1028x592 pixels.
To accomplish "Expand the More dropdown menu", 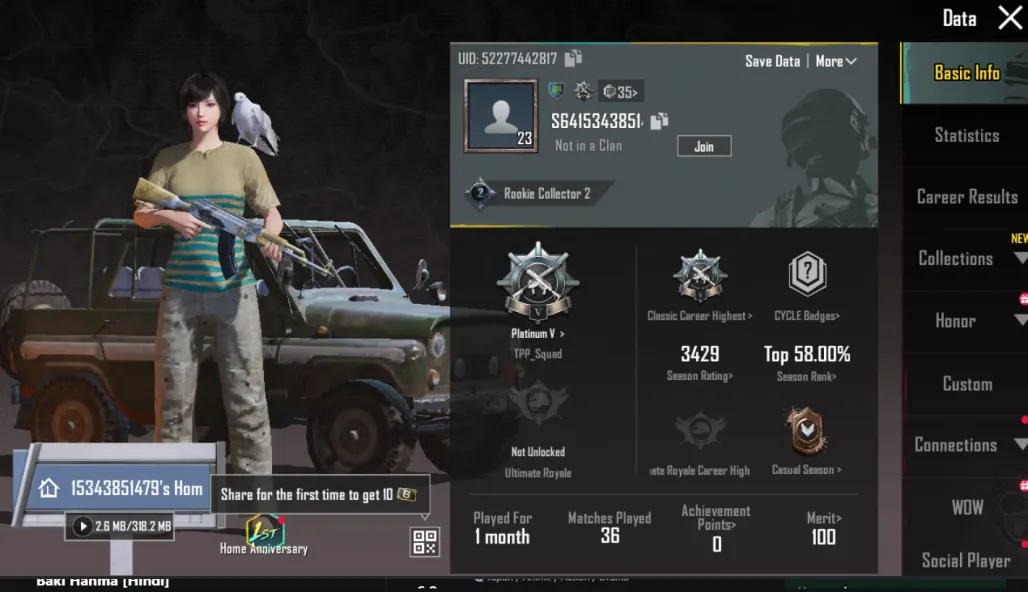I will pyautogui.click(x=836, y=61).
